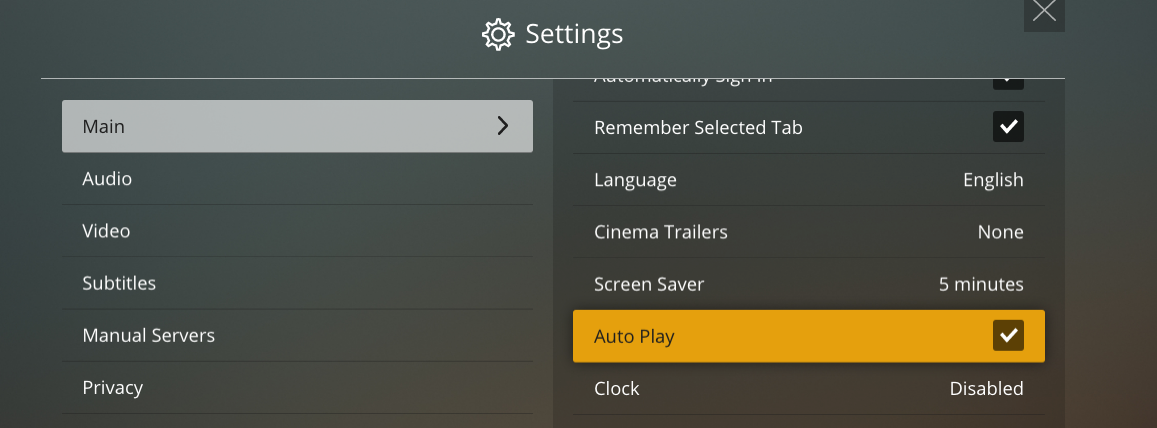Toggle the partially visible Automatically Sign In checkbox
Viewport: 1157px width, 428px height.
point(1008,81)
